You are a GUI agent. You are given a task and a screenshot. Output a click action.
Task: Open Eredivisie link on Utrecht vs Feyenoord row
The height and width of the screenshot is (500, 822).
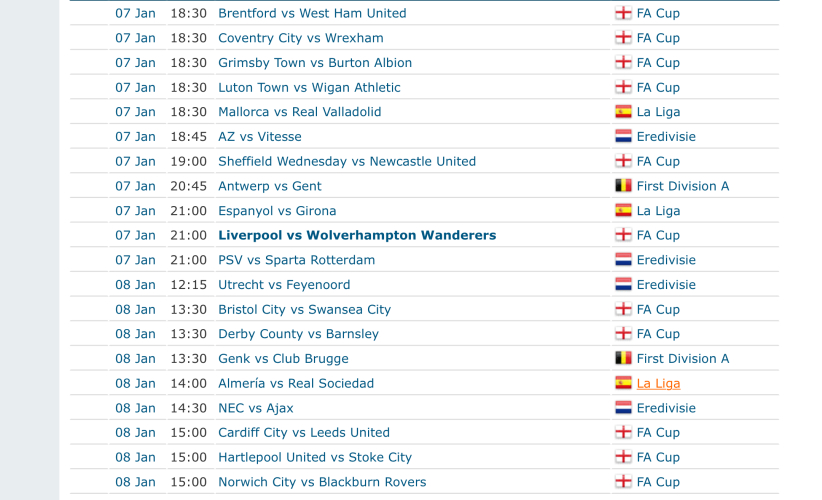point(666,285)
